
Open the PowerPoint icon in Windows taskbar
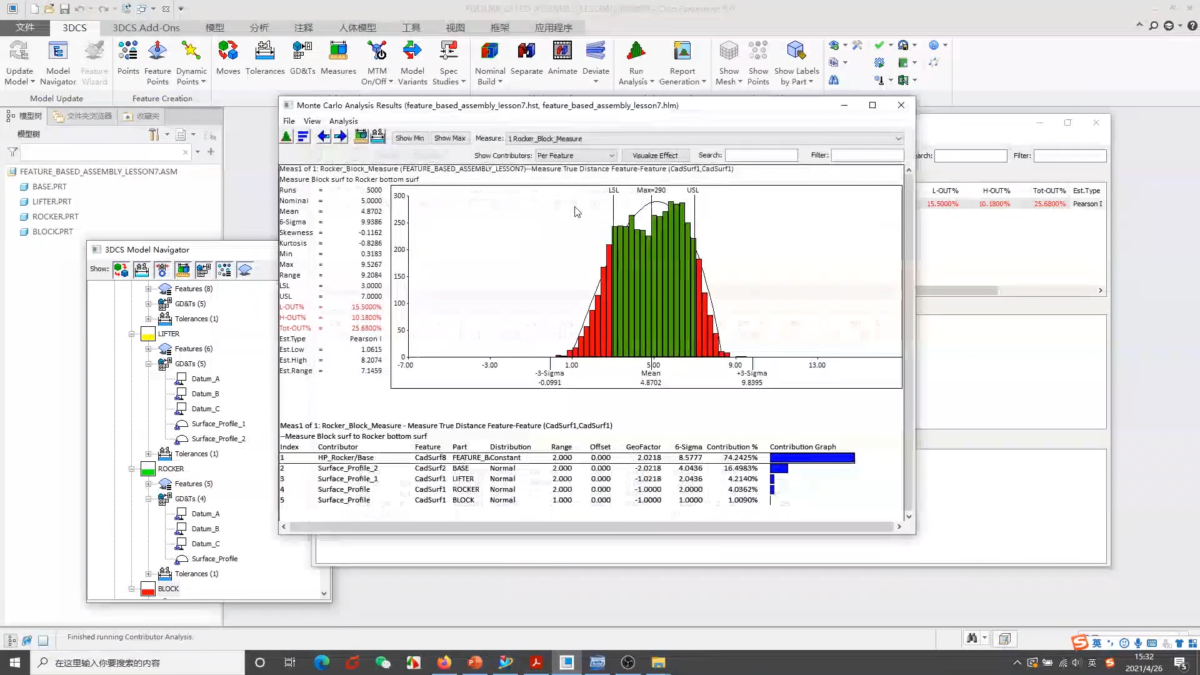coord(475,662)
